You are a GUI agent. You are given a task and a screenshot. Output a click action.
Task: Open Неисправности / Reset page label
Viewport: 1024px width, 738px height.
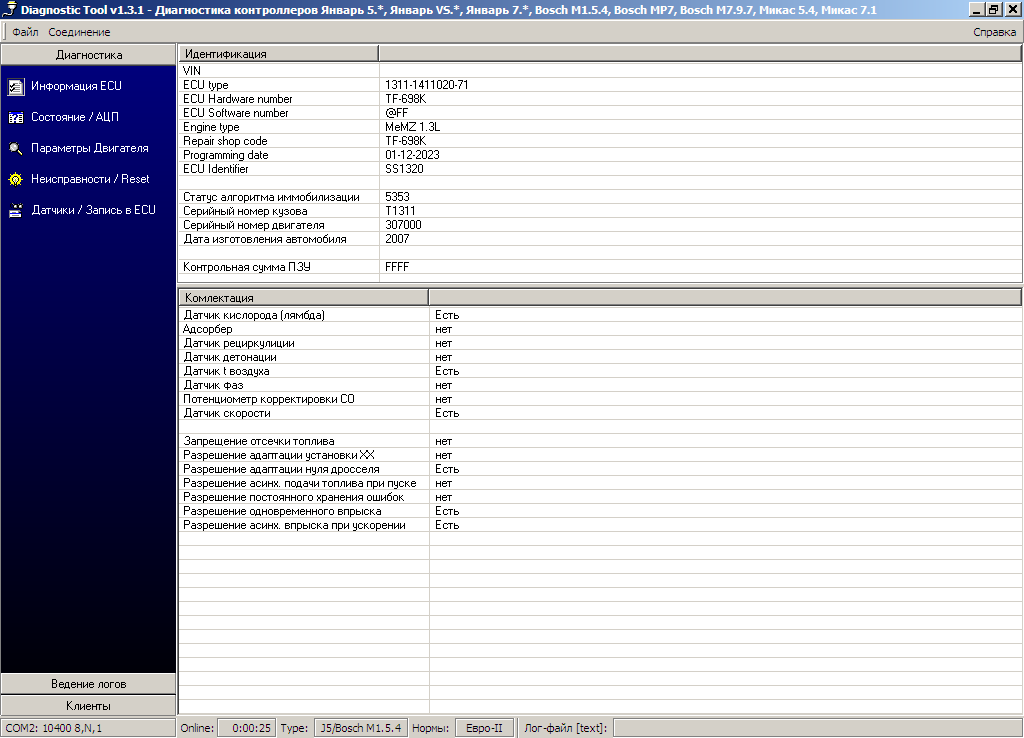(90, 179)
